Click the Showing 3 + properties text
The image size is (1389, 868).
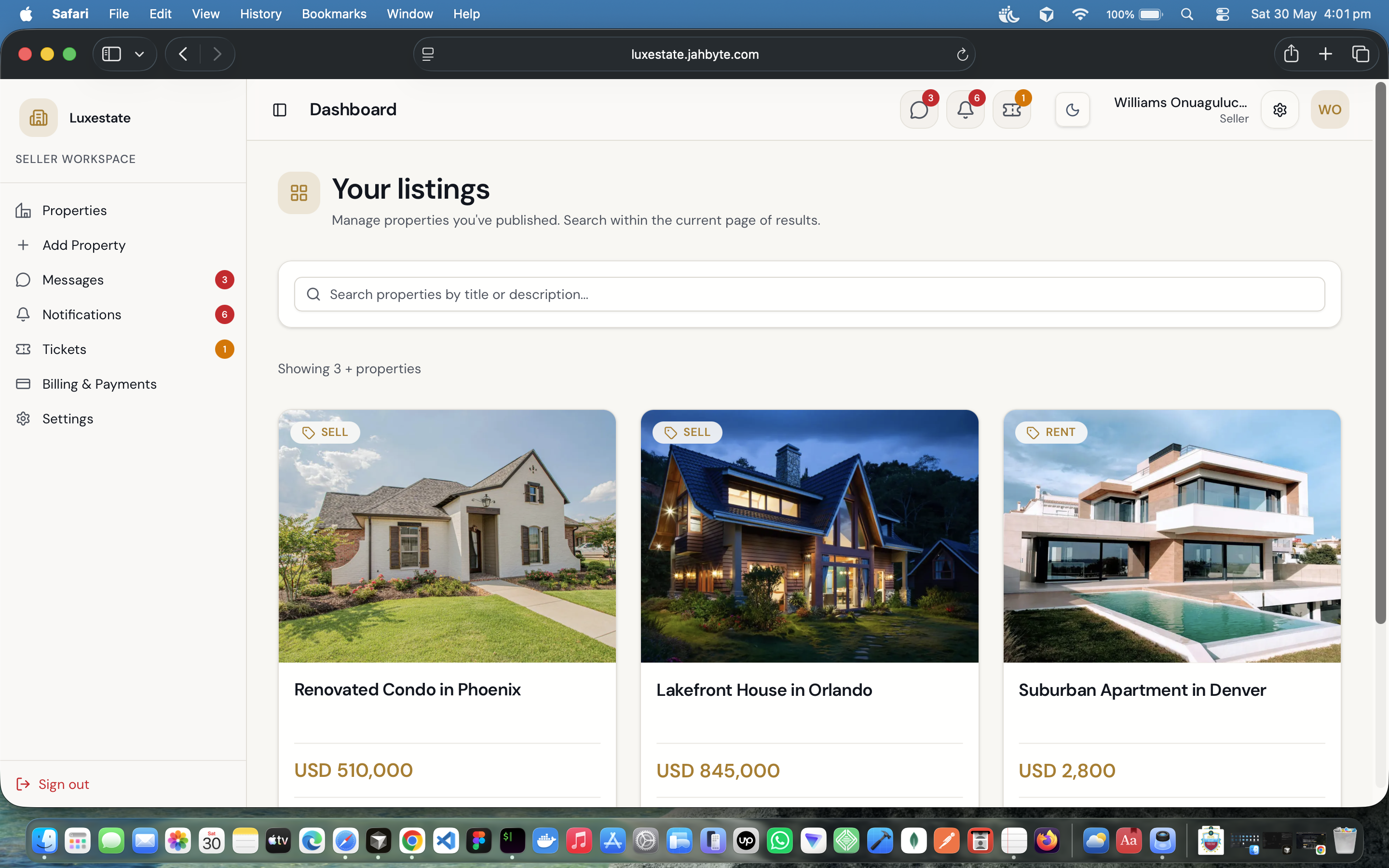pos(349,368)
